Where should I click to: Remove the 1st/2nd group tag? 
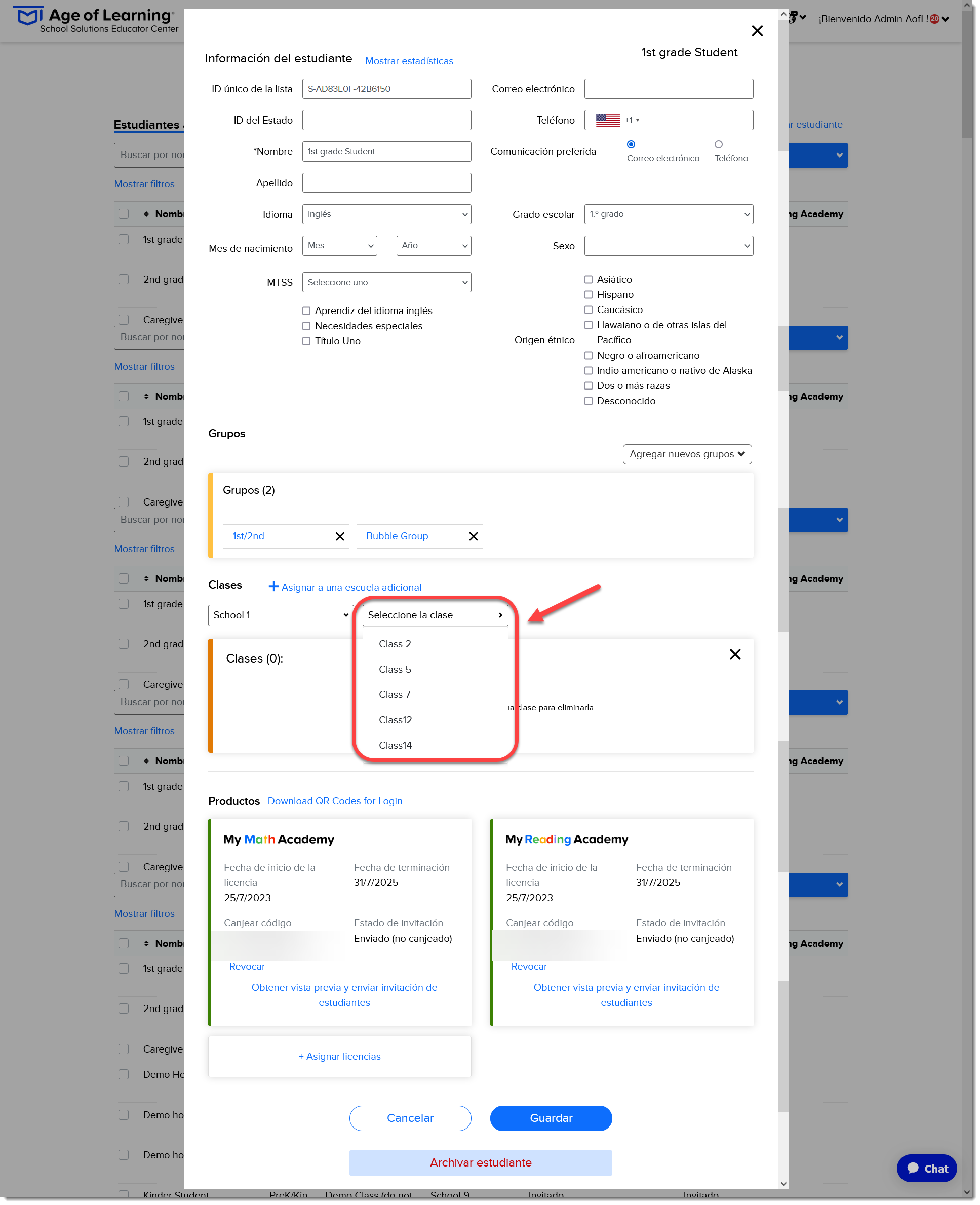(340, 536)
